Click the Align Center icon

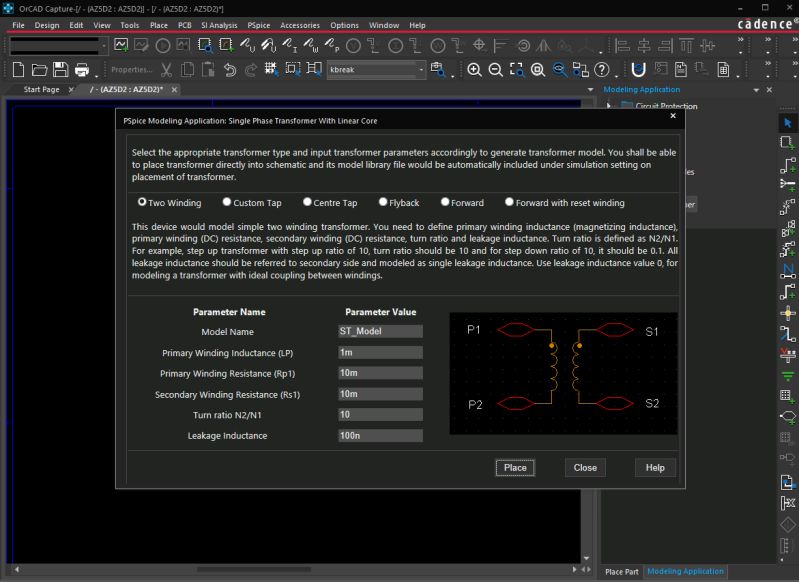tap(644, 45)
